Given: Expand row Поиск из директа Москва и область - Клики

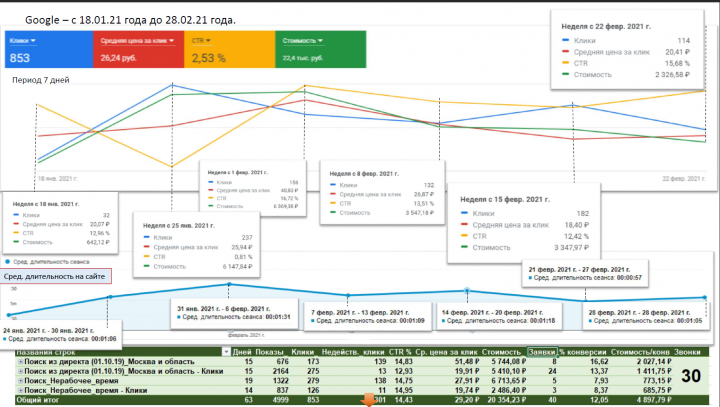Looking at the screenshot, I should (20, 371).
